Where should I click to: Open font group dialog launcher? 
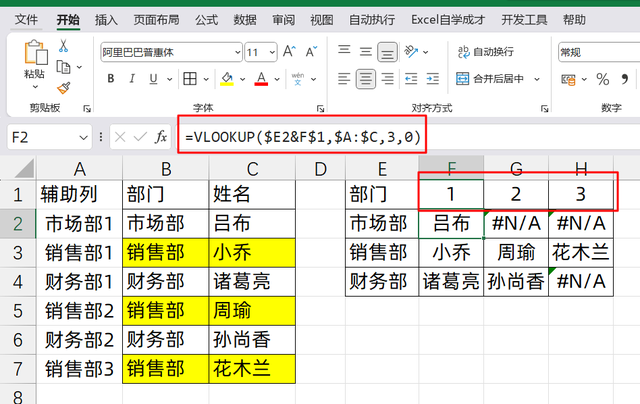(x=320, y=109)
